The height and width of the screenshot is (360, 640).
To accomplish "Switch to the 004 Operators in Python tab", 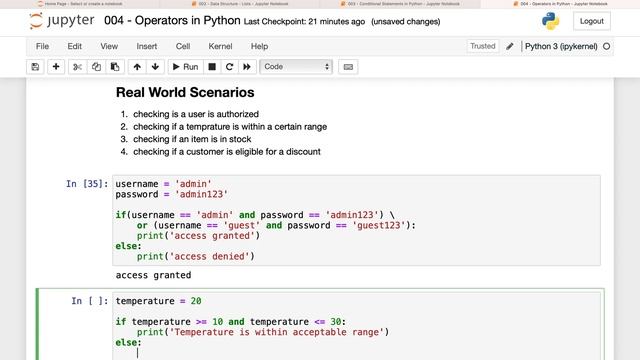I will coord(560,4).
